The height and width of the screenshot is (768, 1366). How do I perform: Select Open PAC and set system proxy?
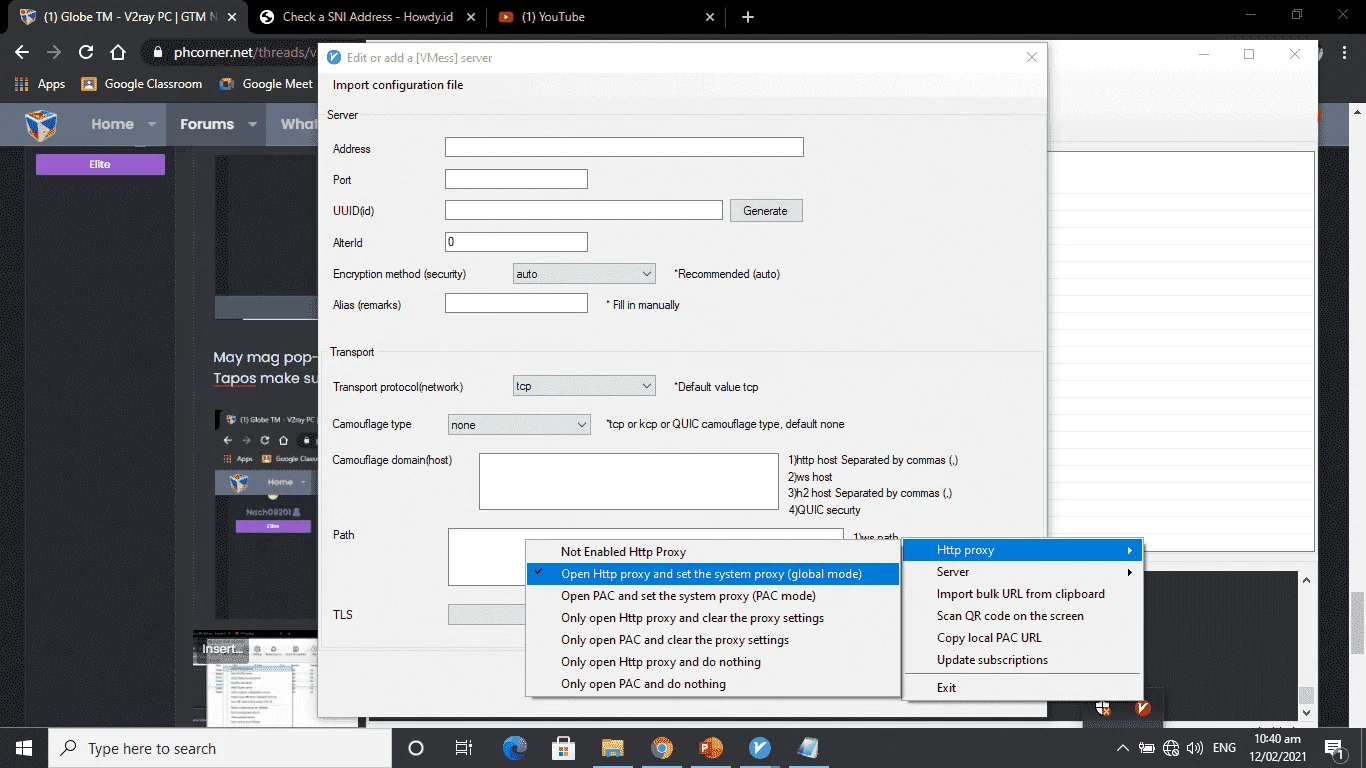(713, 596)
